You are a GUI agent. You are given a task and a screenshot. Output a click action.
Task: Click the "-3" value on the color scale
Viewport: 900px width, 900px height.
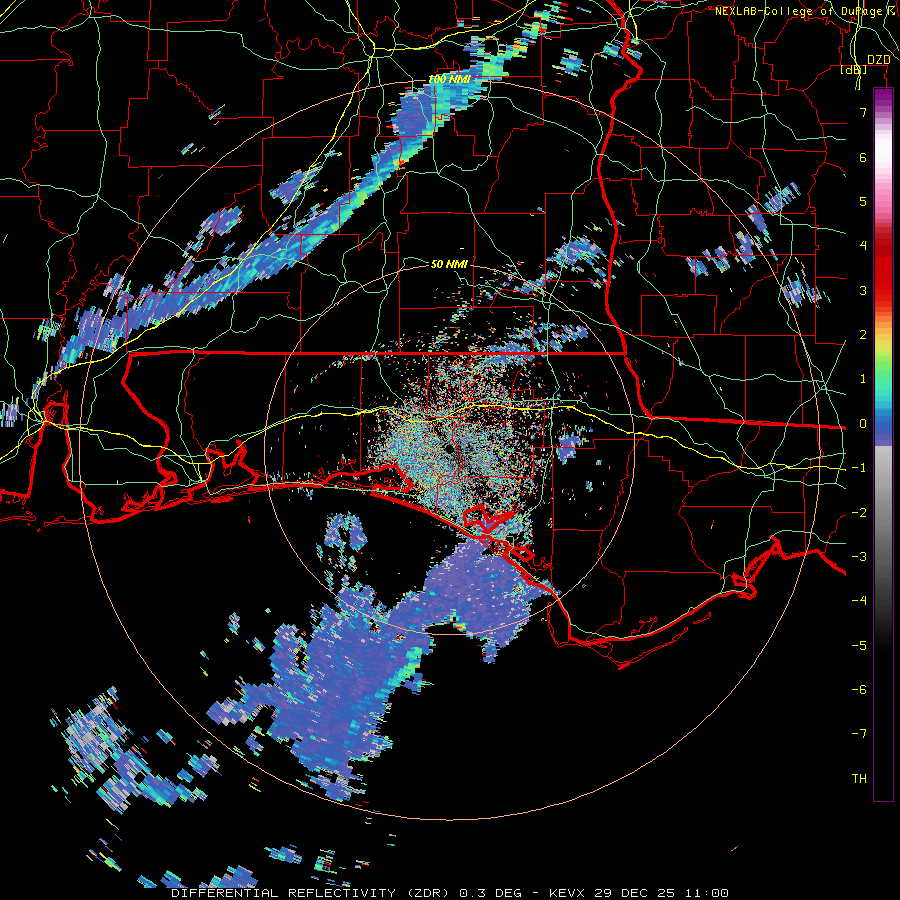pos(859,557)
